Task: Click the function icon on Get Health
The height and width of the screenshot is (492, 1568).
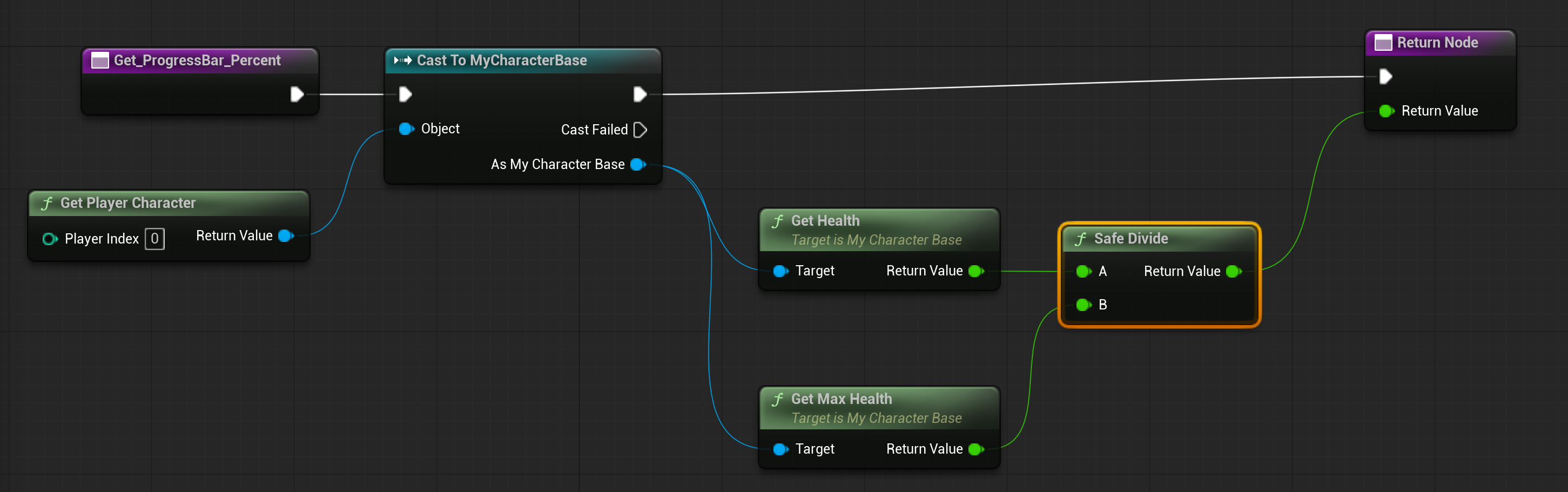Action: [778, 221]
